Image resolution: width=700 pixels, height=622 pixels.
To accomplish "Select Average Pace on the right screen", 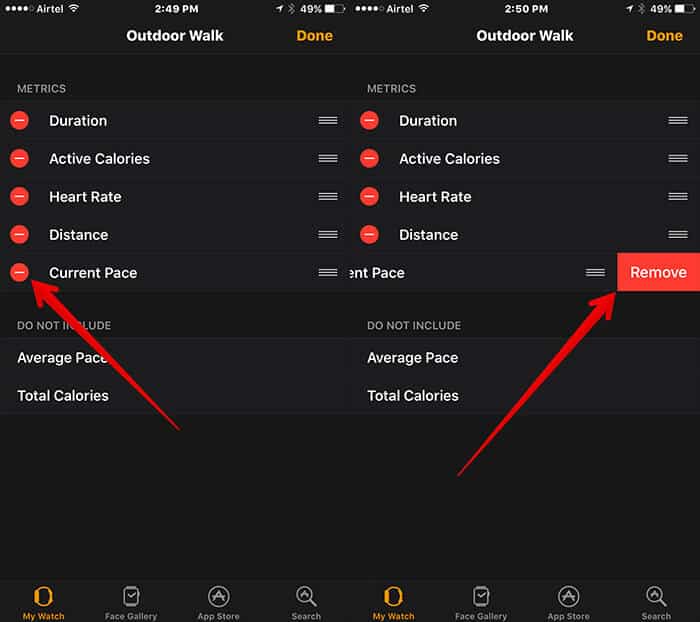I will (x=525, y=358).
